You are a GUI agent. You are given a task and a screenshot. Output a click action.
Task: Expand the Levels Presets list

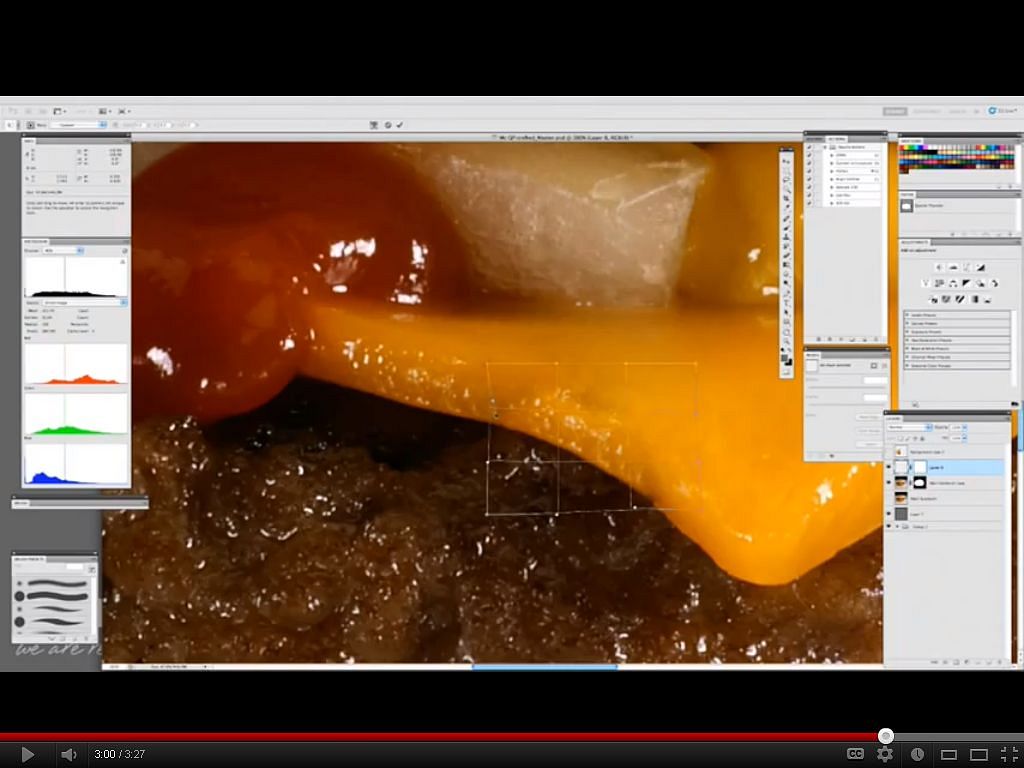[x=908, y=315]
